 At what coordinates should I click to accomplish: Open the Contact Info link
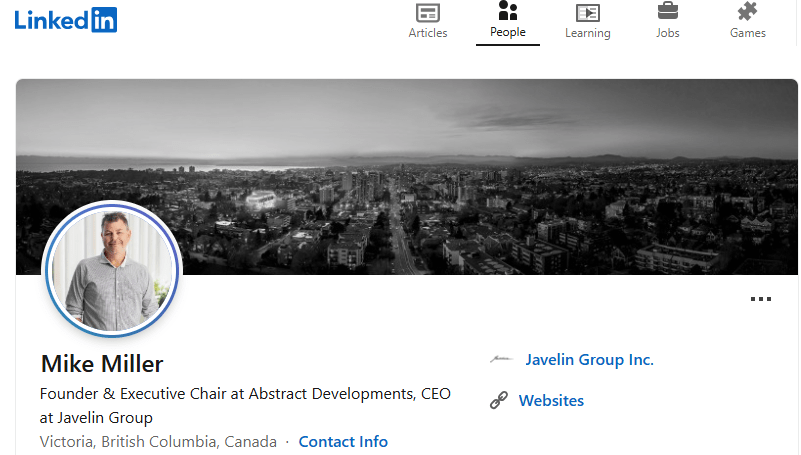pos(343,441)
